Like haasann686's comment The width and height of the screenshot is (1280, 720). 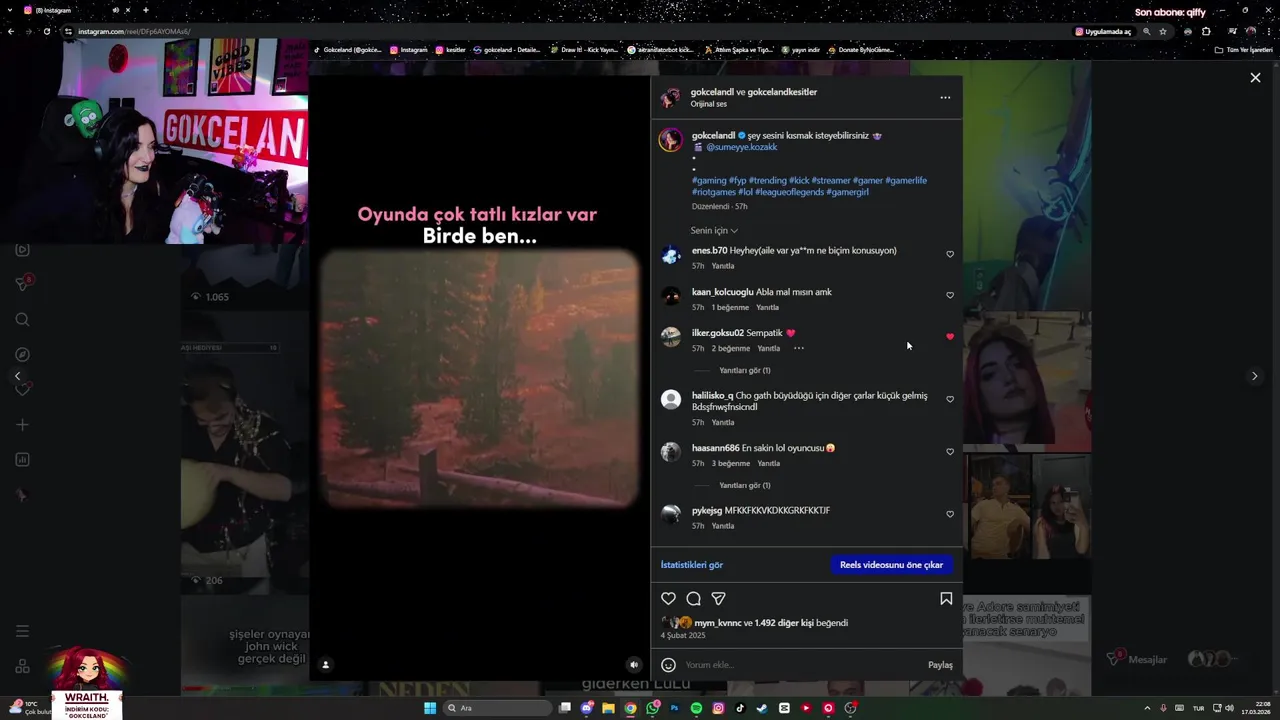click(x=950, y=452)
